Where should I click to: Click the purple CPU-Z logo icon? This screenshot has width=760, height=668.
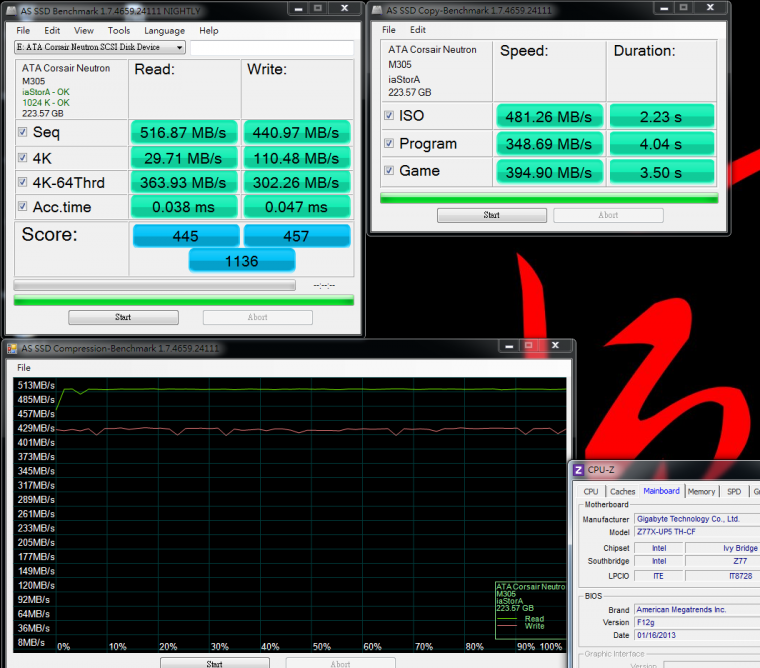click(x=579, y=470)
